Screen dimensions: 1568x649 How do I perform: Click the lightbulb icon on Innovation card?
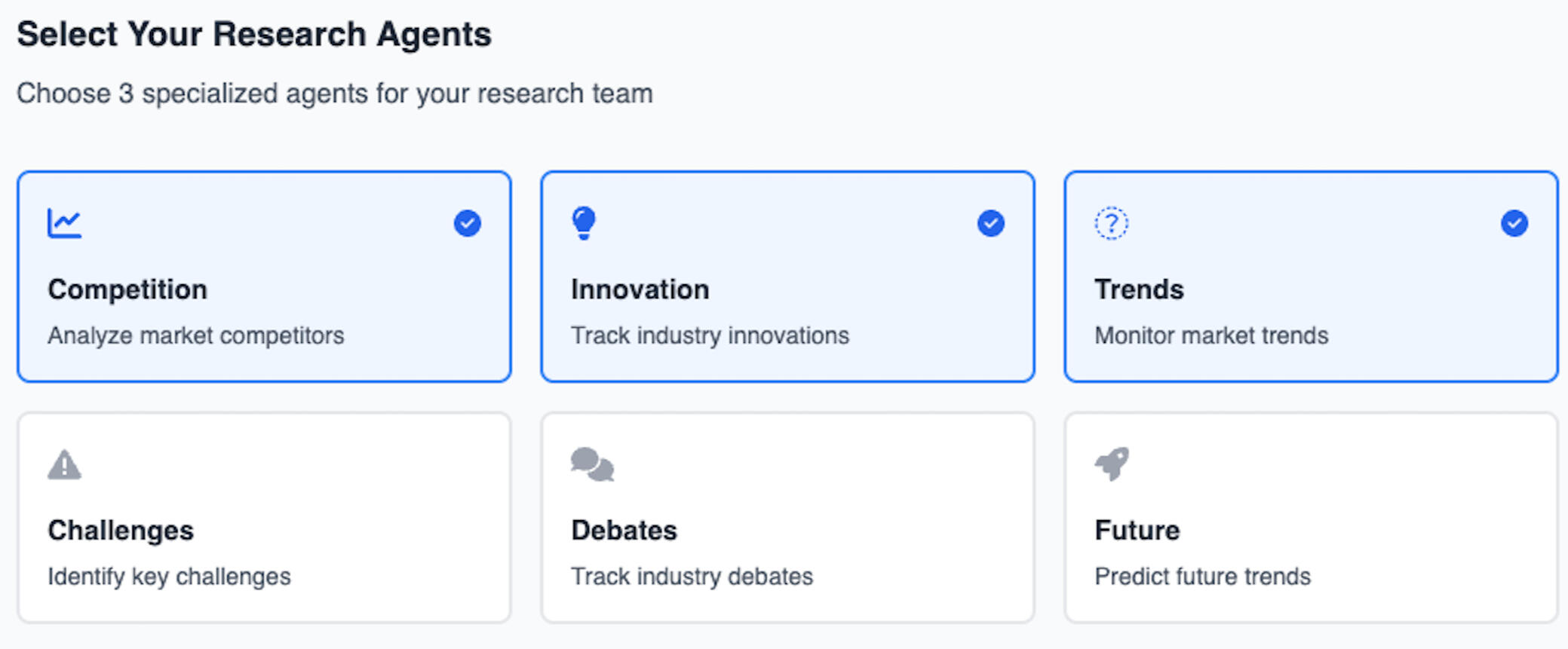pyautogui.click(x=584, y=223)
